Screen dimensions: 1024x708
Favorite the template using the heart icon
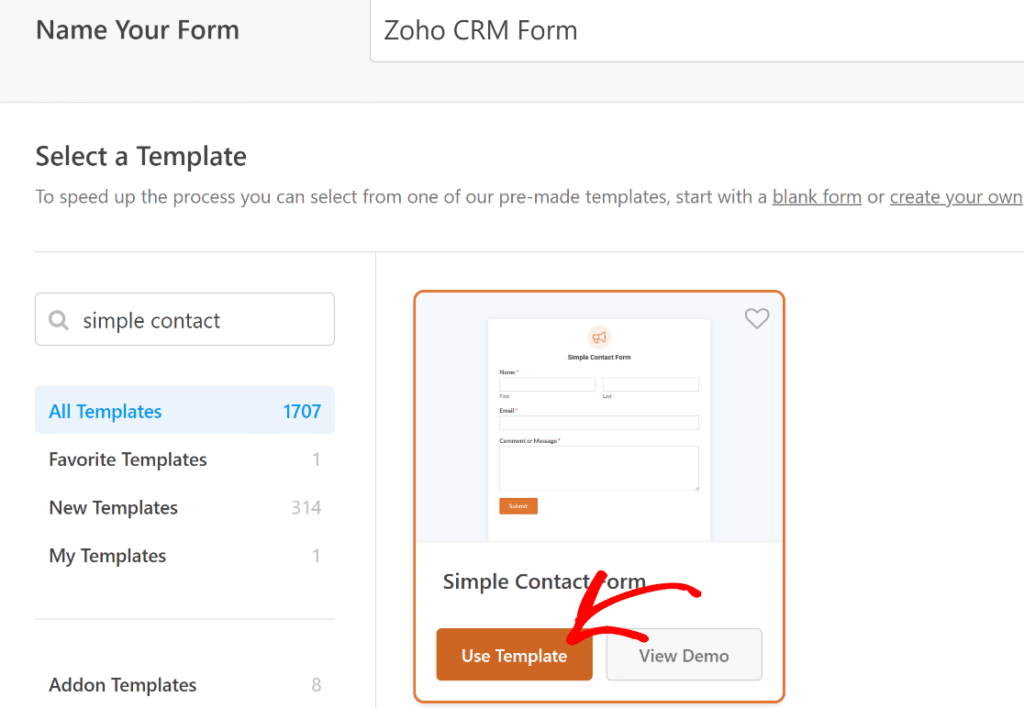757,318
